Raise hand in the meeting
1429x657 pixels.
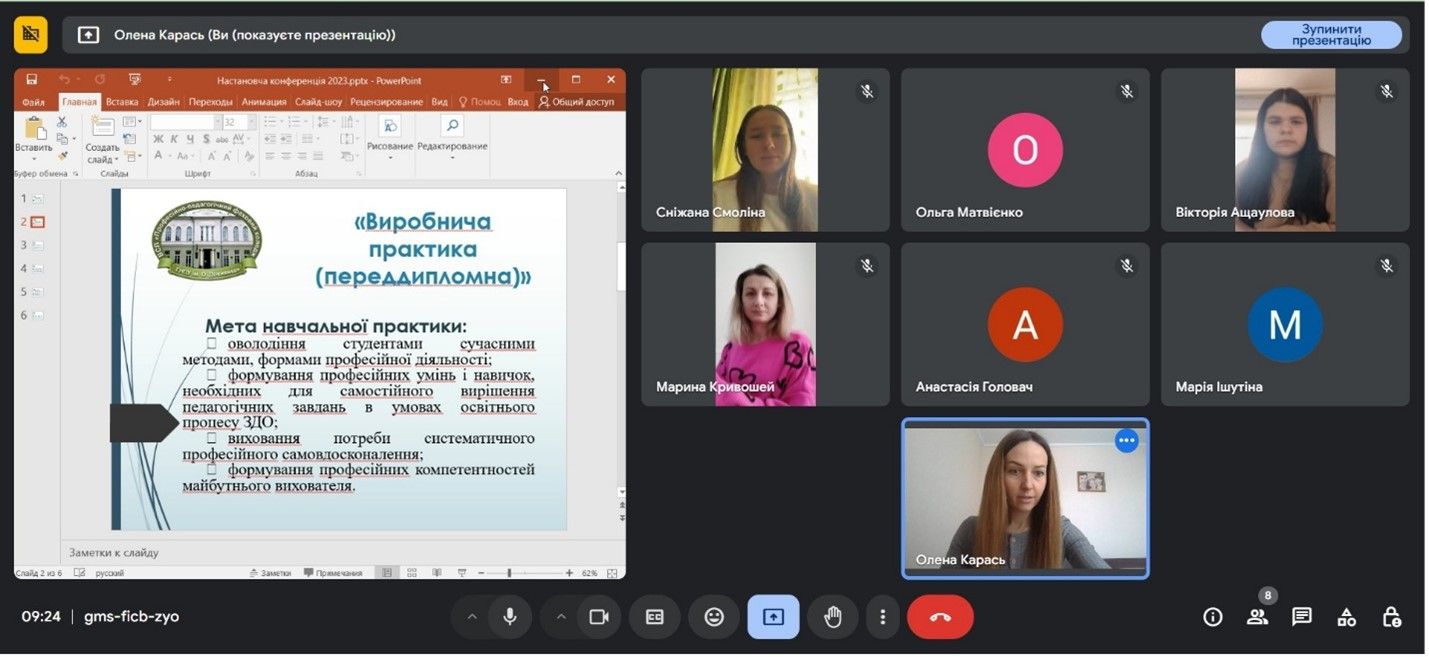click(832, 617)
